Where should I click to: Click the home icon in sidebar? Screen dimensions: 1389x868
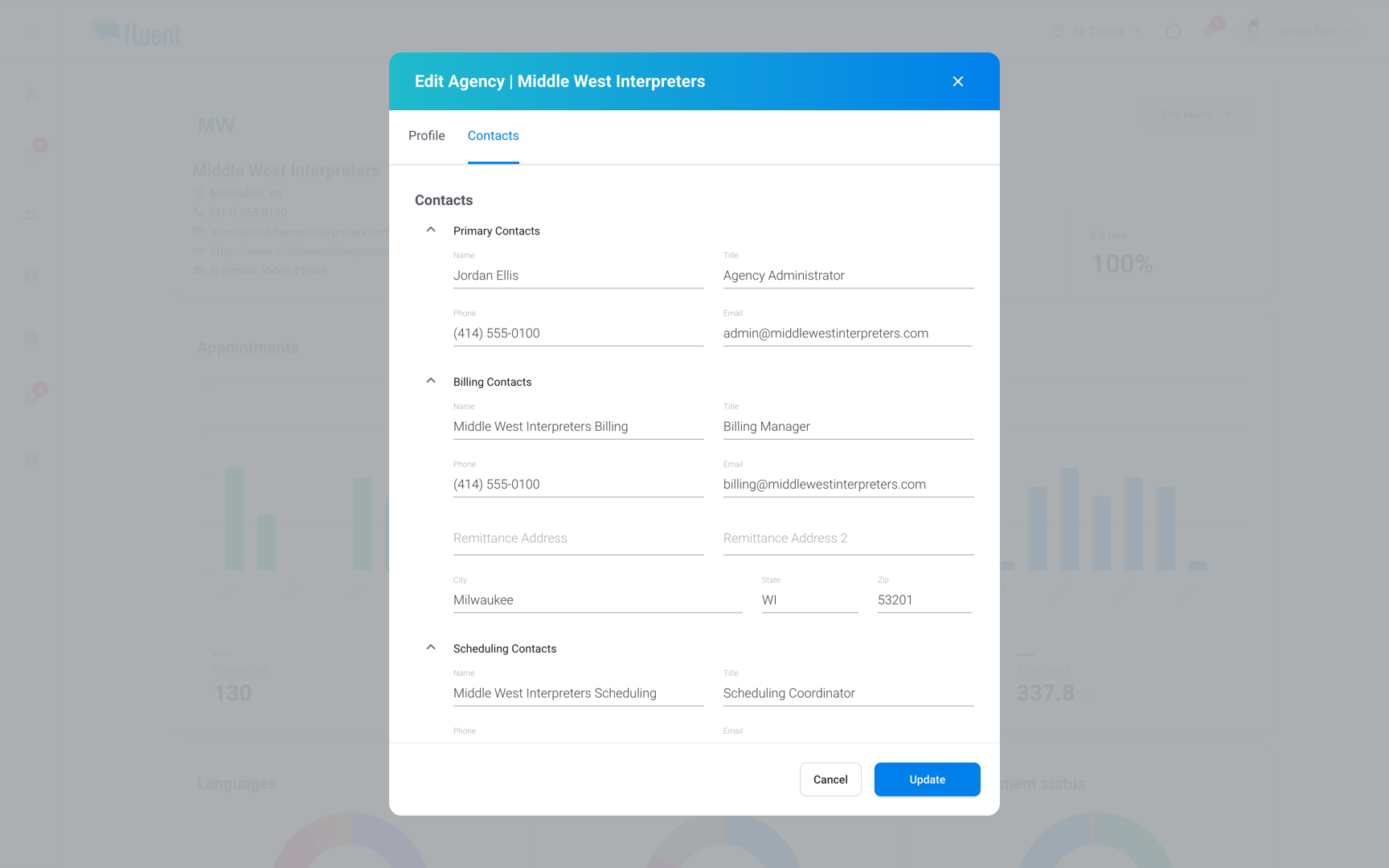[x=31, y=94]
